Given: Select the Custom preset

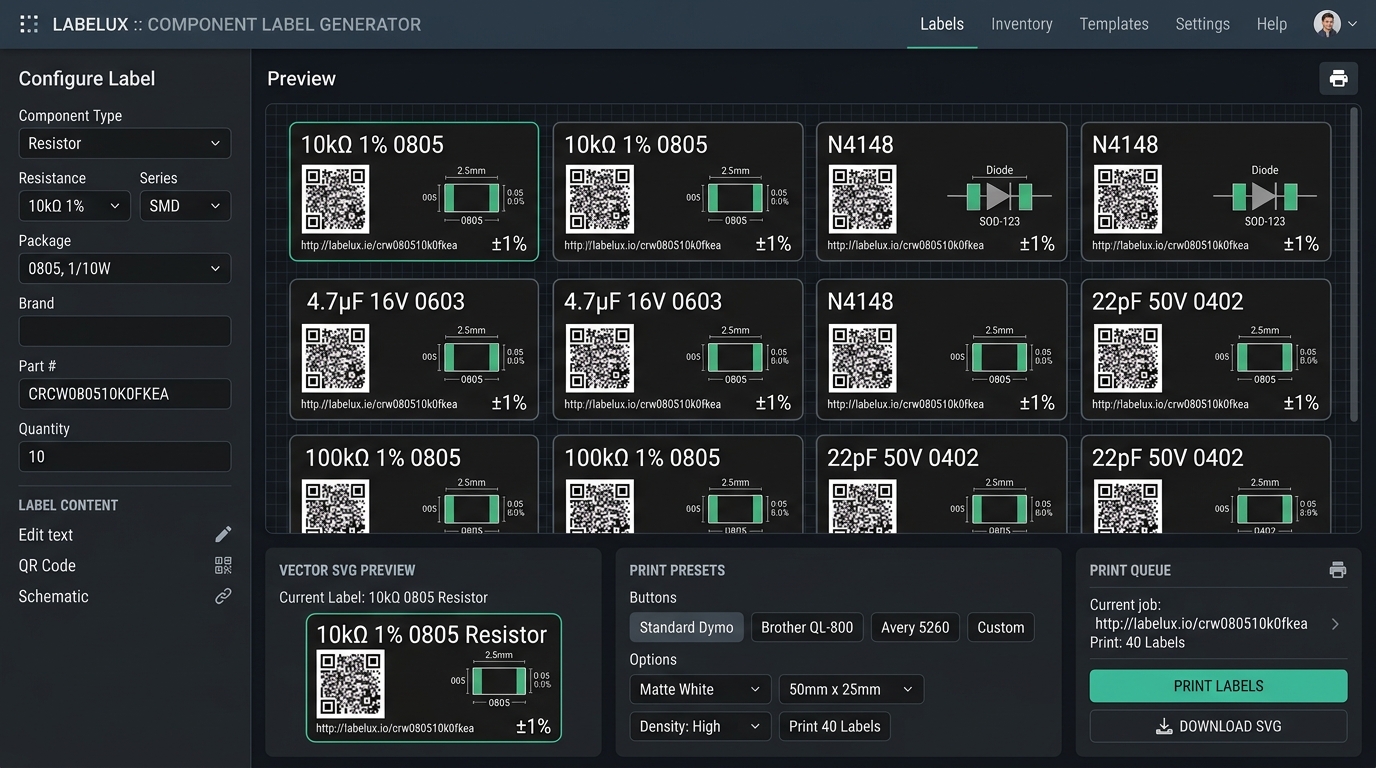Looking at the screenshot, I should tap(1001, 627).
